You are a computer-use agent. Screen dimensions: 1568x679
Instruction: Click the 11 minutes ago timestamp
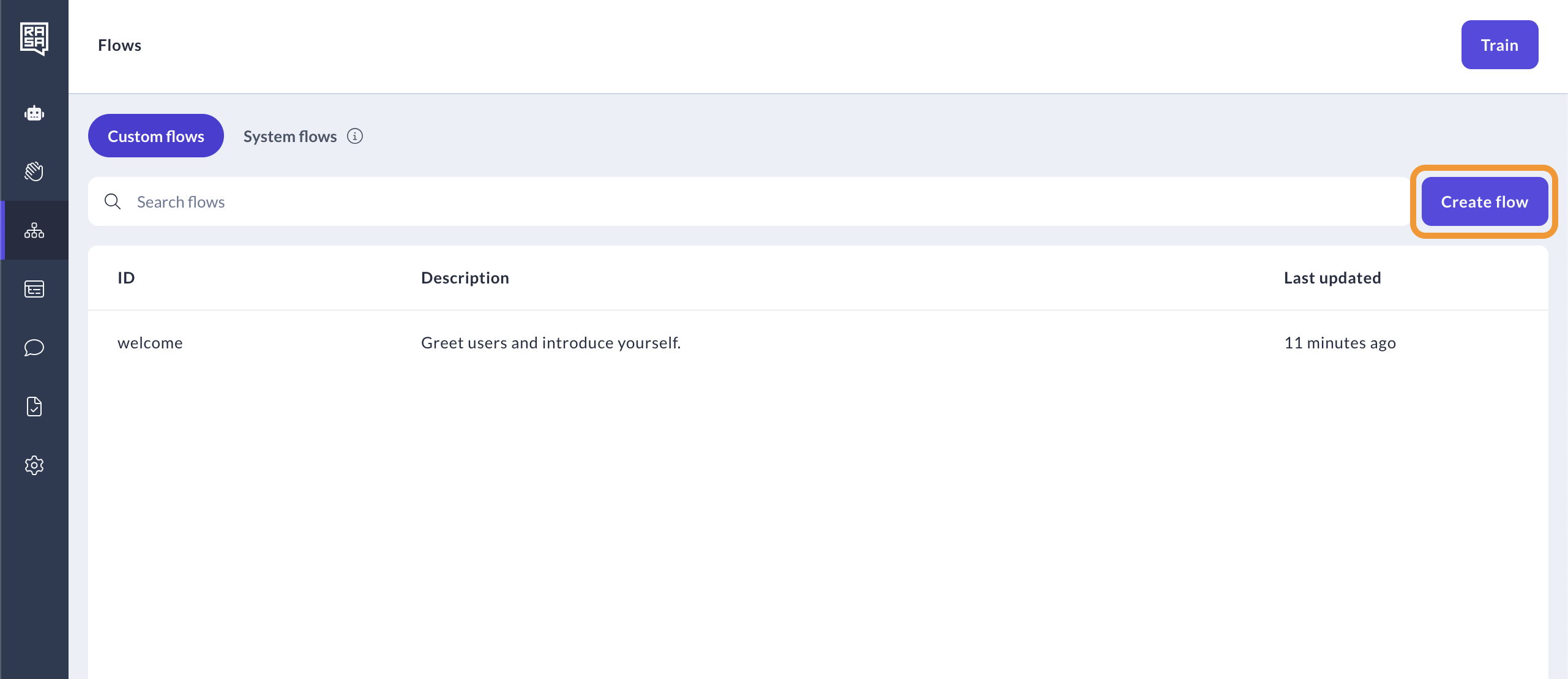(1340, 342)
